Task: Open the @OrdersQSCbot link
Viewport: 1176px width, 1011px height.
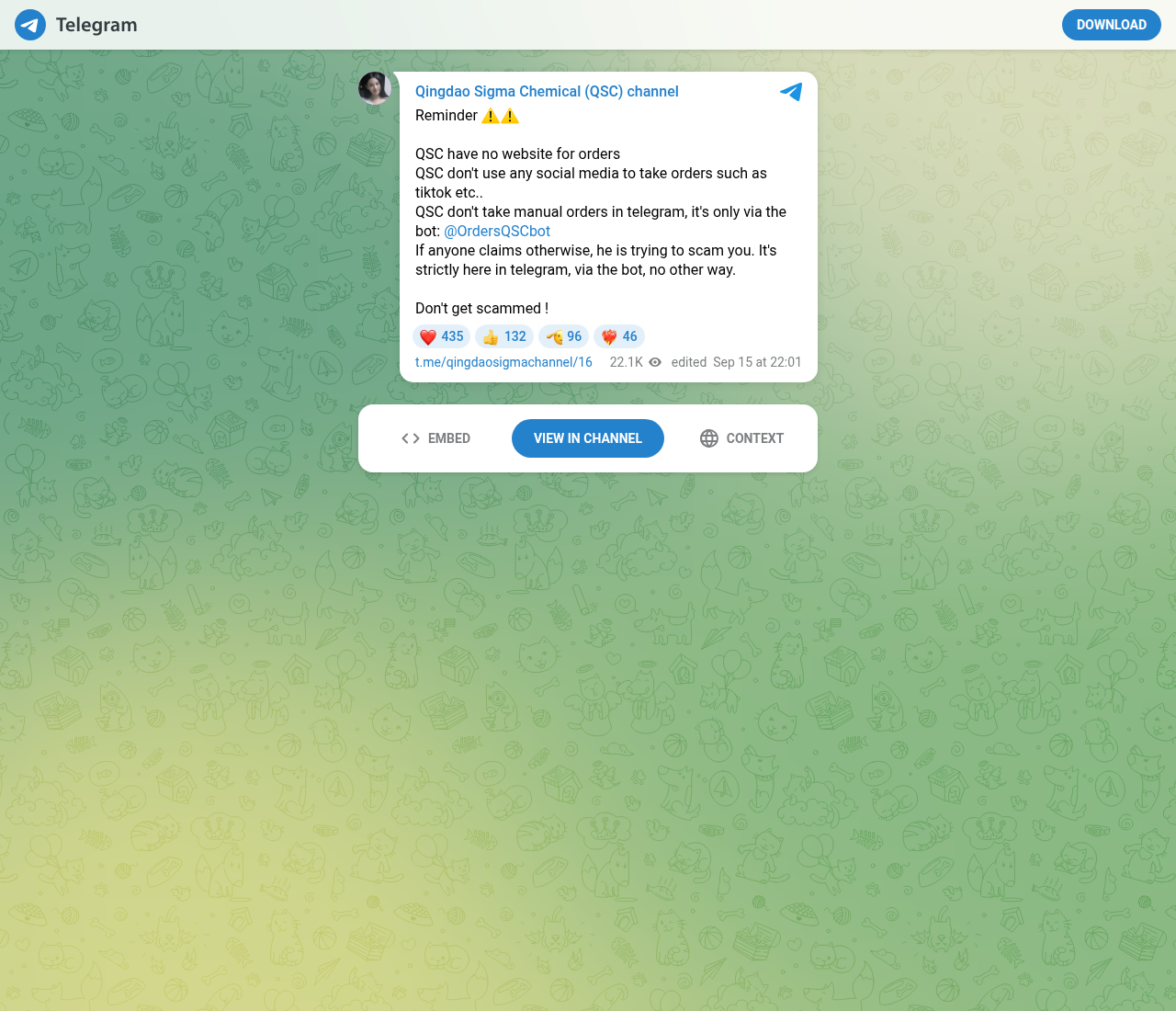Action: coord(497,232)
